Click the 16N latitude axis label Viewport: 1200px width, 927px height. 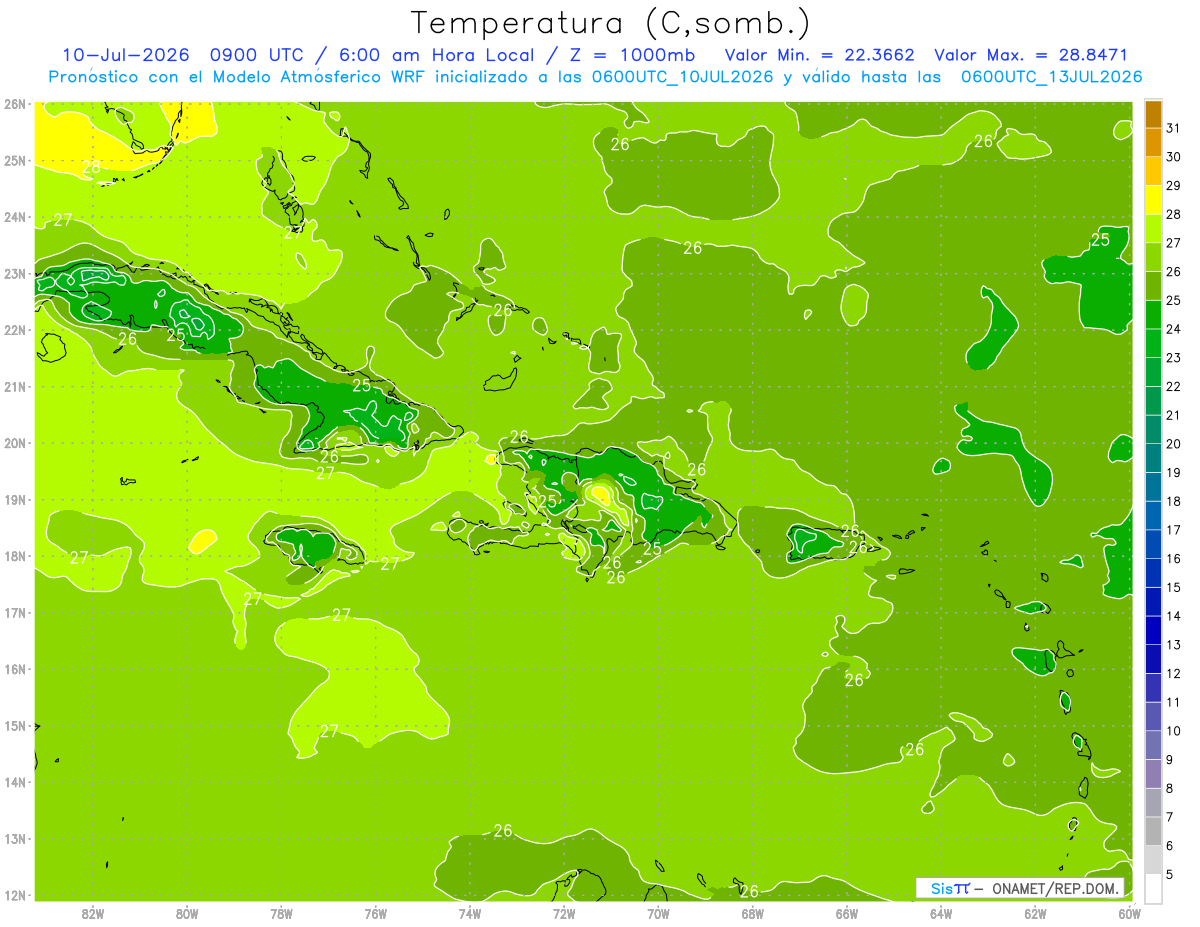(14, 669)
